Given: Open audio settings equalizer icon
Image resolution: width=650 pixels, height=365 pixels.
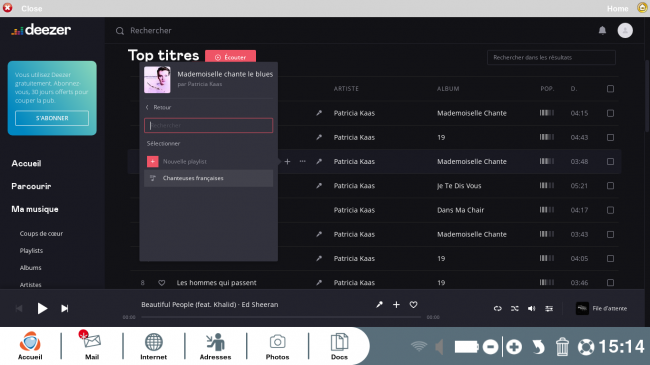Looking at the screenshot, I should 549,308.
